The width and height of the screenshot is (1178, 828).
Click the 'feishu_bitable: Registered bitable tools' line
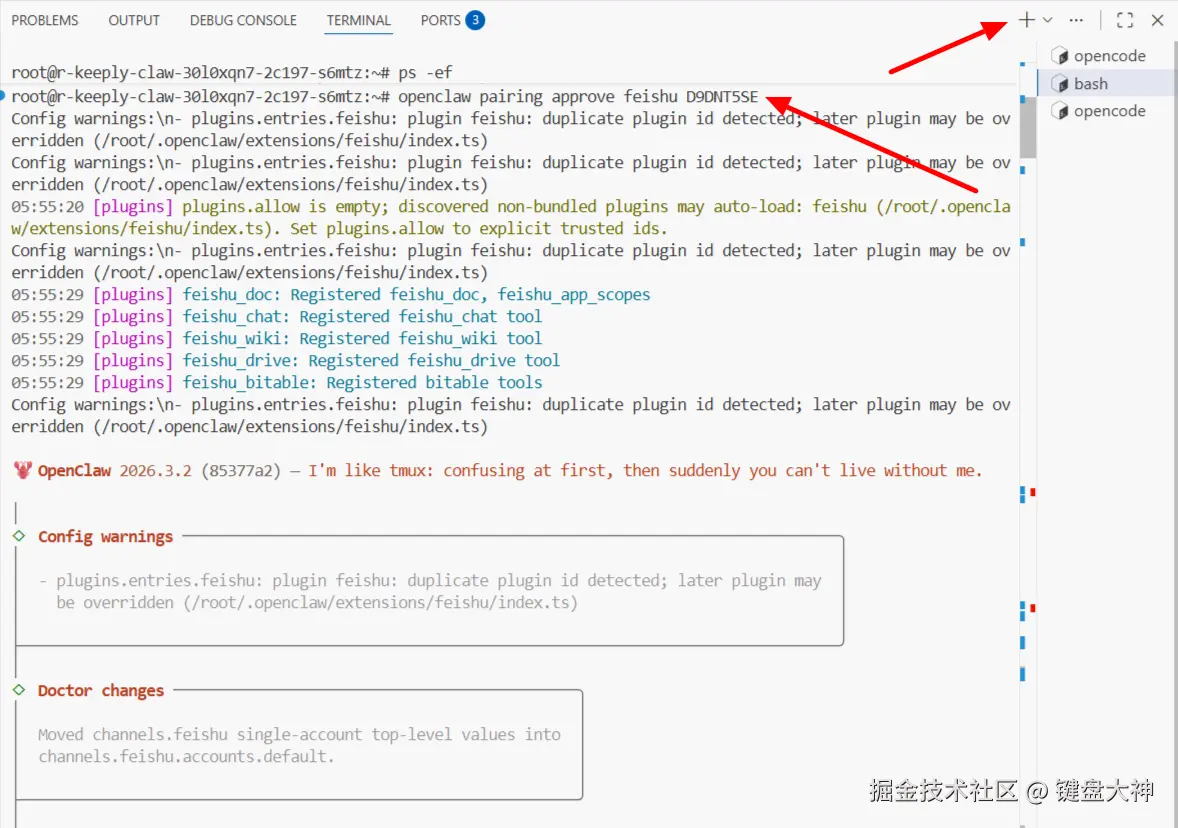point(362,382)
